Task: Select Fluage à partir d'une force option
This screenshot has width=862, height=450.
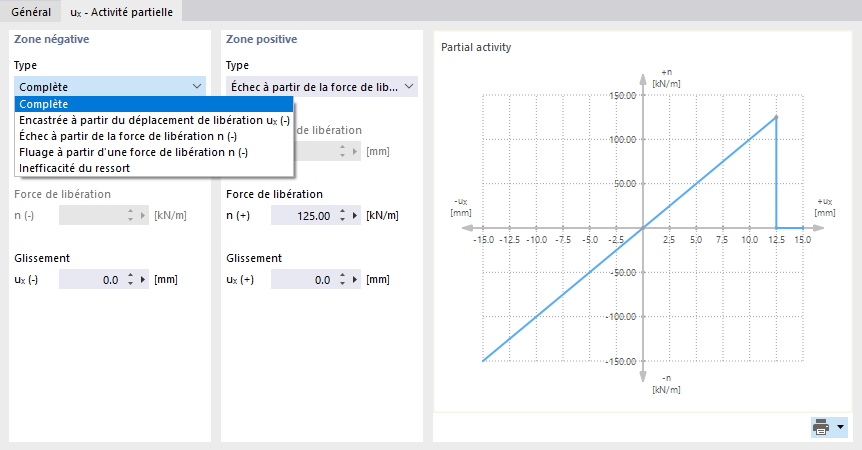Action: coord(154,152)
